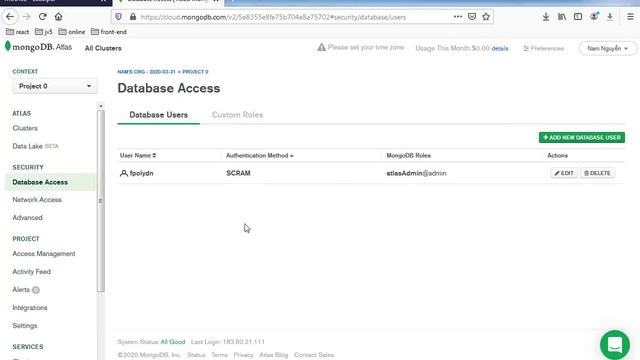Click the usage details link

(500, 48)
